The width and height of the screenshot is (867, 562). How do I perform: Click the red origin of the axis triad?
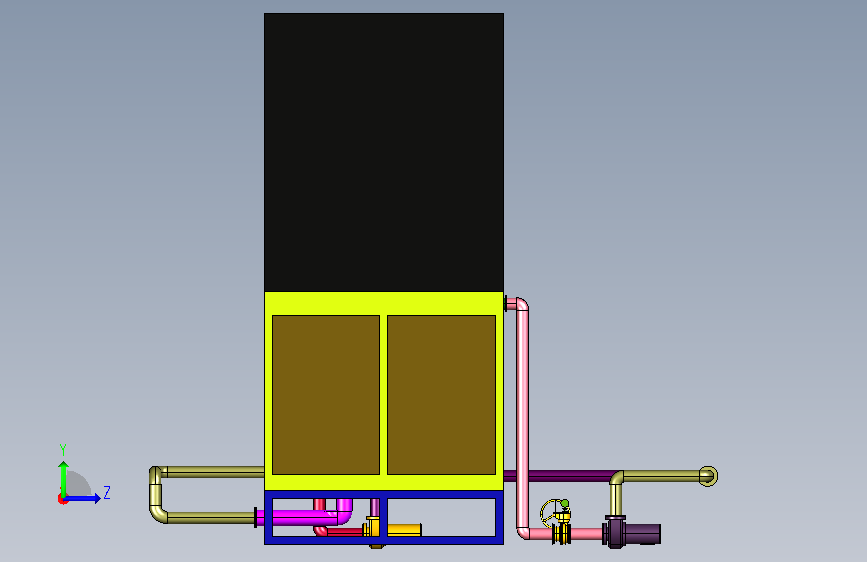click(x=62, y=499)
